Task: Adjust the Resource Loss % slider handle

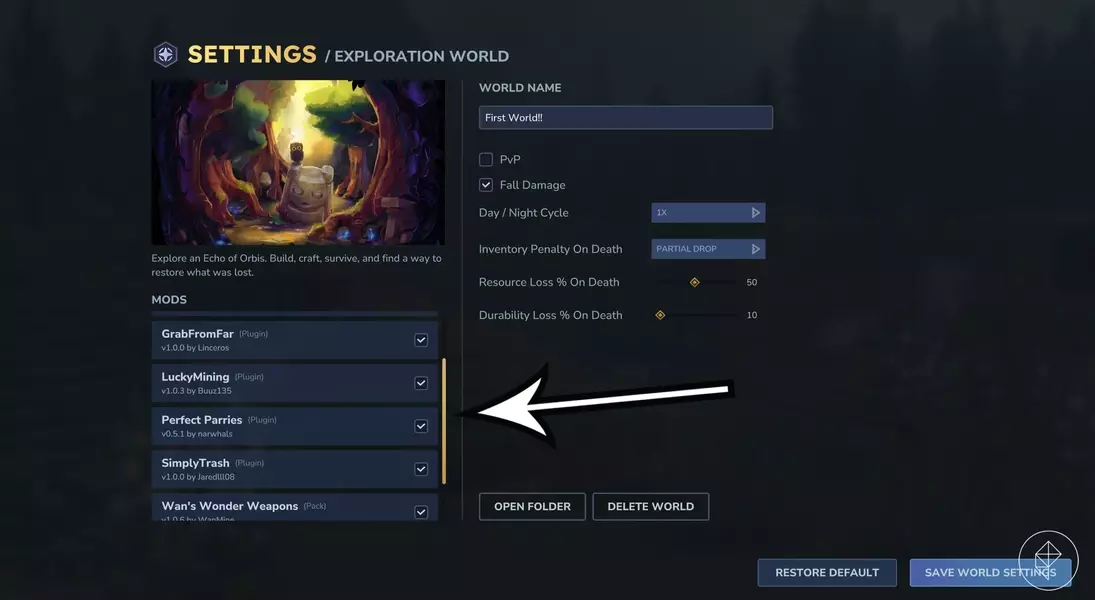Action: pyautogui.click(x=695, y=282)
